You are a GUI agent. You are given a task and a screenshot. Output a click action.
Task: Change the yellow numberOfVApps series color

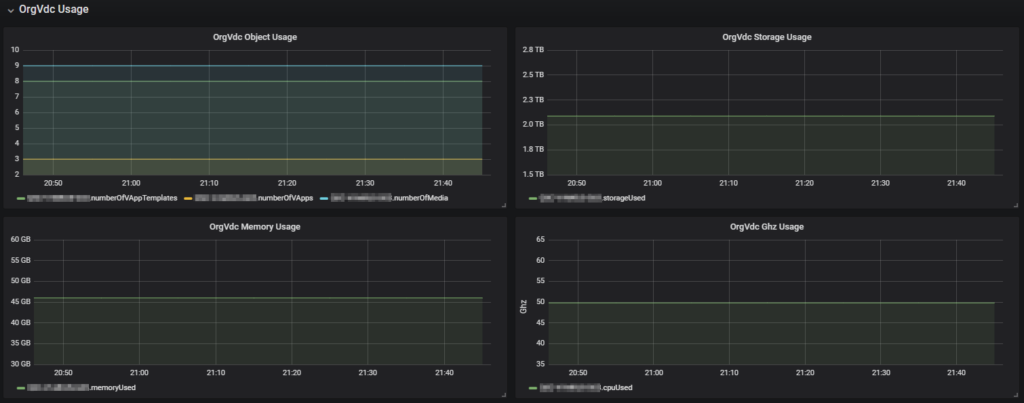pyautogui.click(x=187, y=198)
